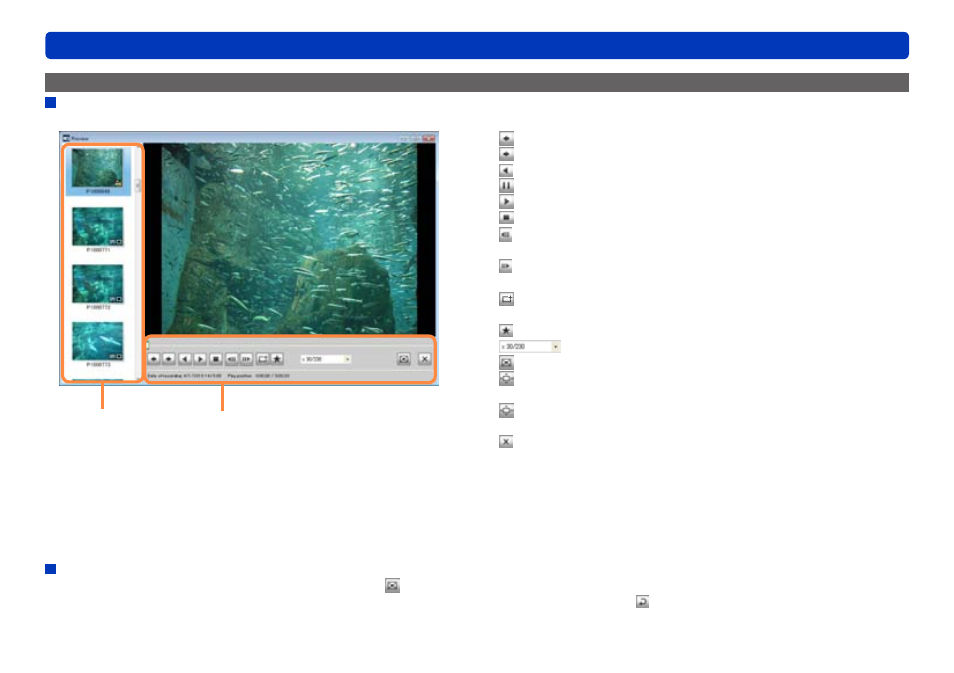Click the thumbnail list scrollbar handle
The image size is (954, 673).
(x=138, y=186)
